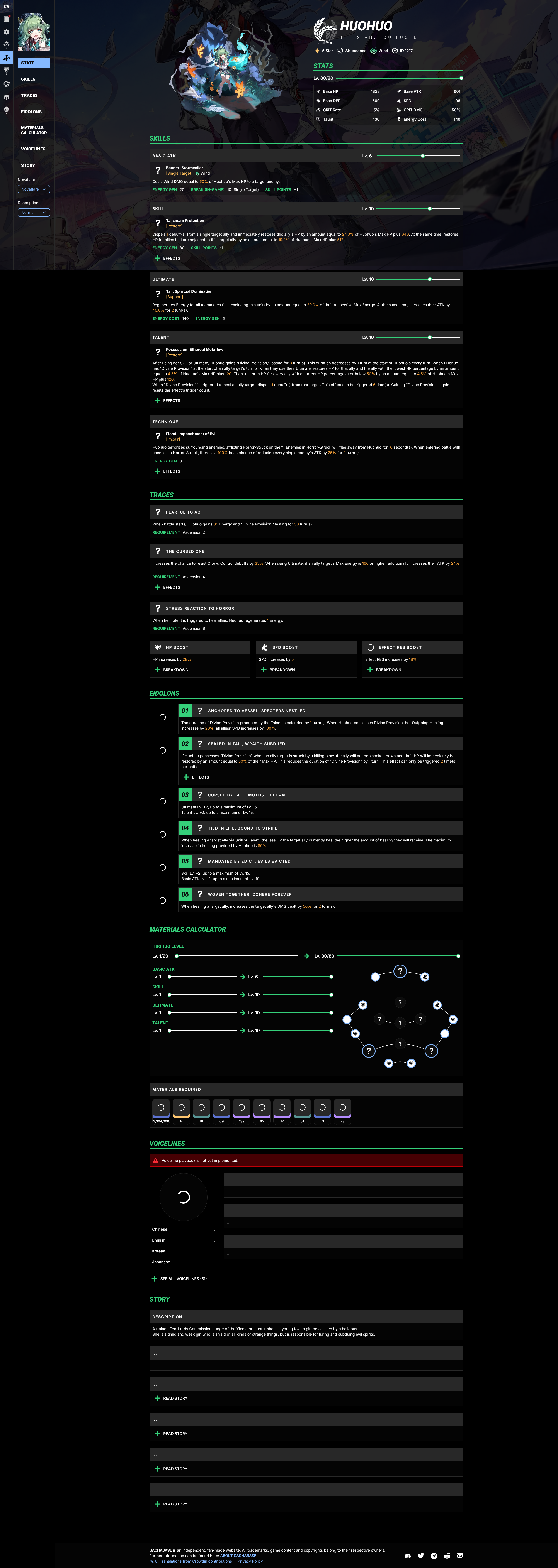Jump to Materials Calculator in side menu
This screenshot has width=558, height=1568.
[34, 130]
